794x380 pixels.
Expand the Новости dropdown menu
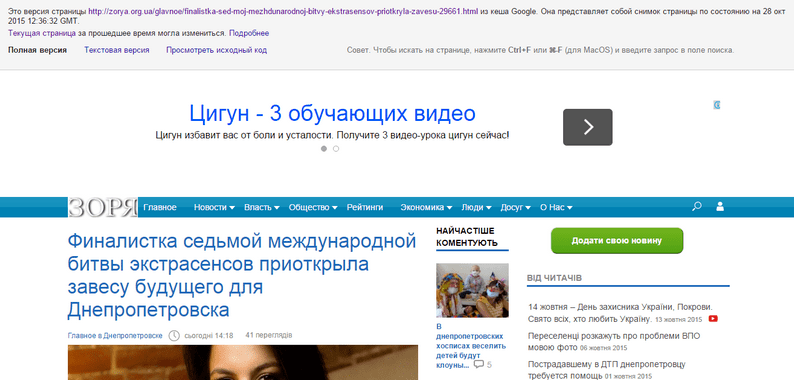tap(214, 207)
